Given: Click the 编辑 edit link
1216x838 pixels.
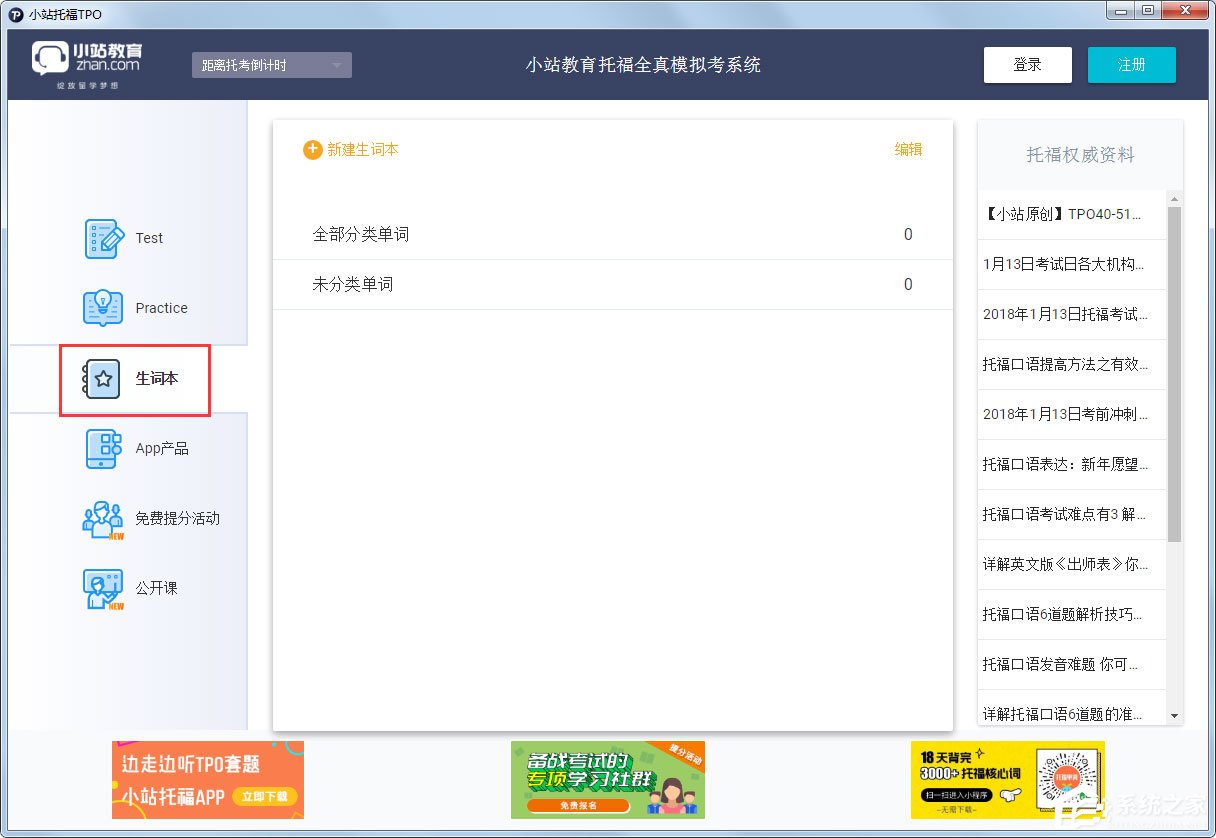Looking at the screenshot, I should coord(907,149).
